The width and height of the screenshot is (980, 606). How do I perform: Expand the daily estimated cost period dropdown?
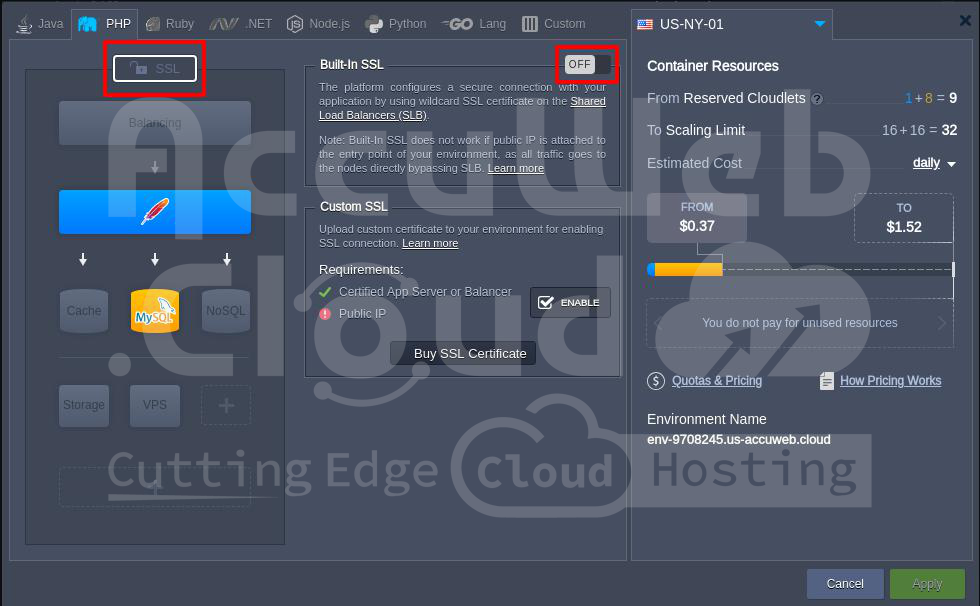(x=934, y=163)
